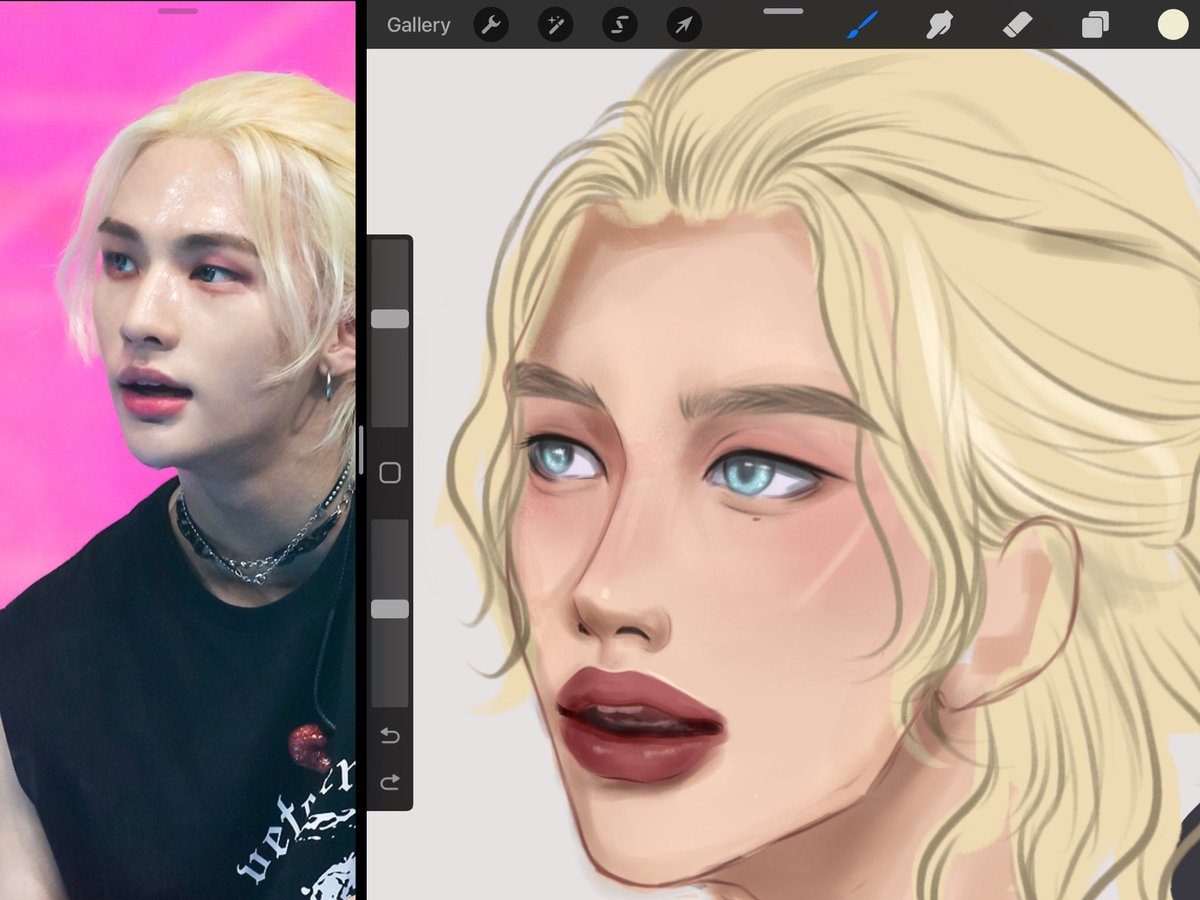Tap the top handle of reference photo app

[x=178, y=11]
